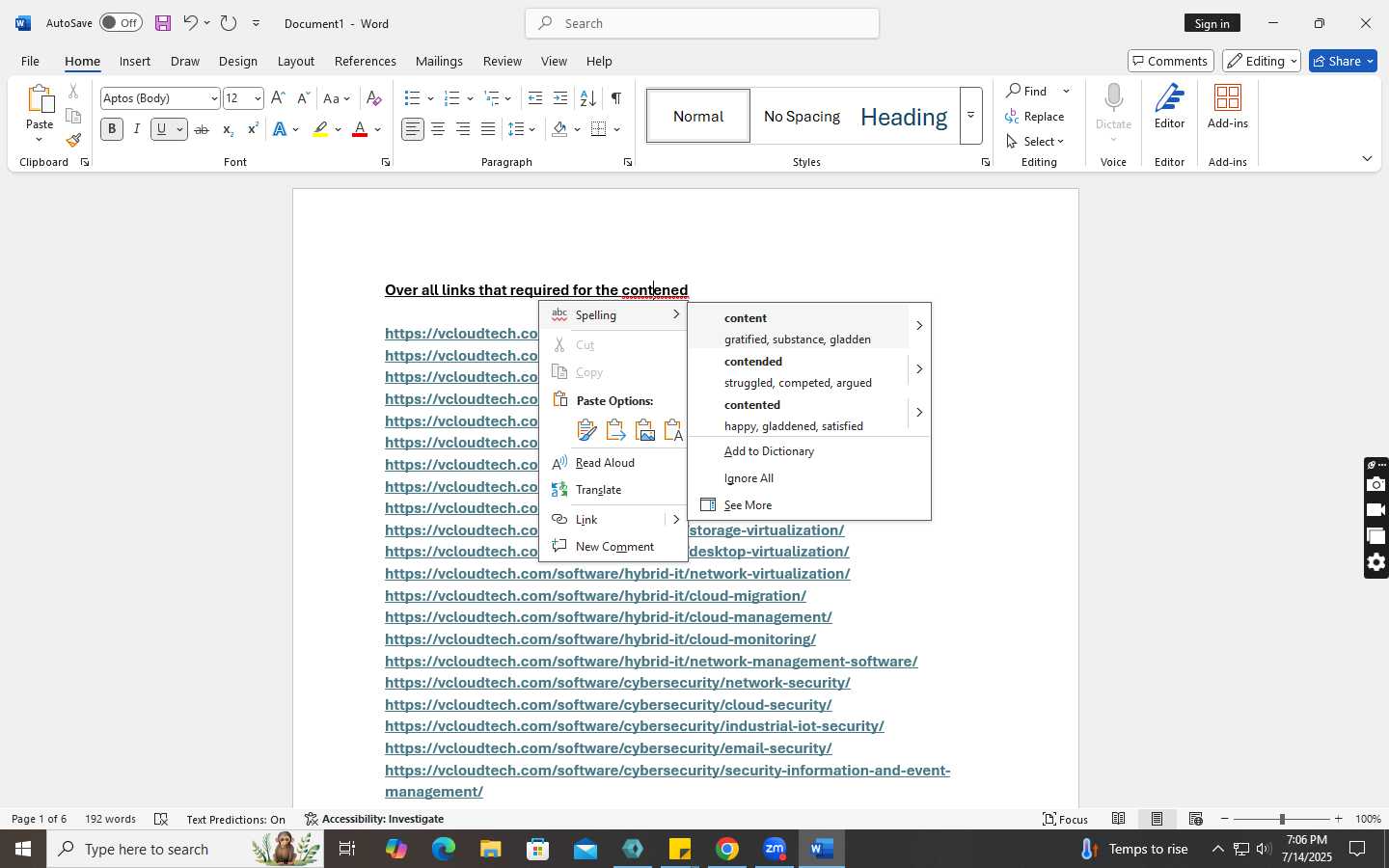Open Zoom app from the taskbar

(775, 849)
